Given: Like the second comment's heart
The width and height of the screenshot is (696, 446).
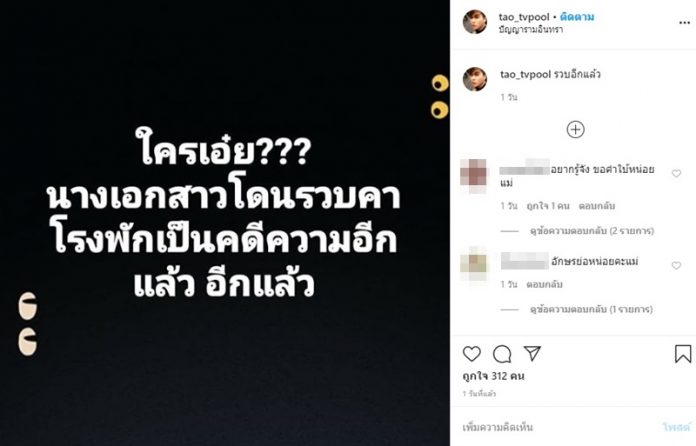Looking at the screenshot, I should click(676, 265).
